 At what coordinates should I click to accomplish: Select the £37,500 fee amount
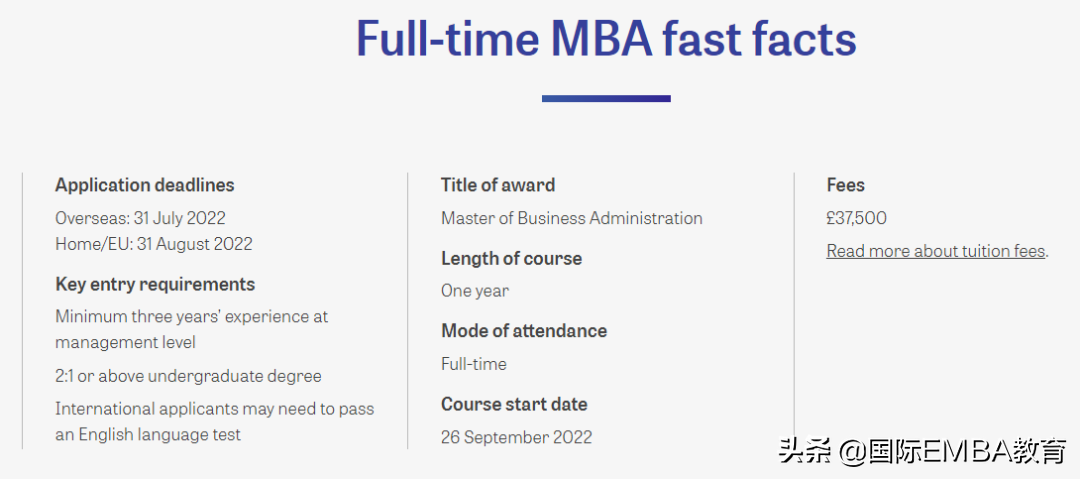click(x=857, y=218)
